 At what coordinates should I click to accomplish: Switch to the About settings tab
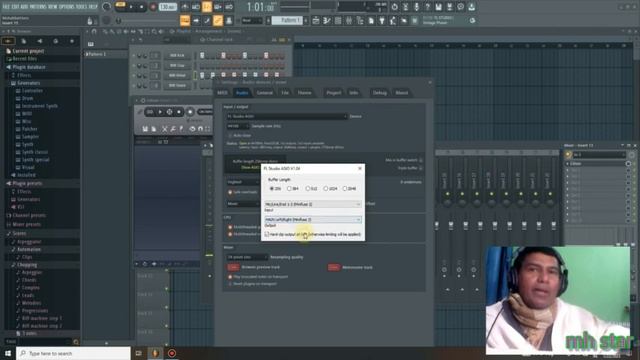[x=402, y=93]
